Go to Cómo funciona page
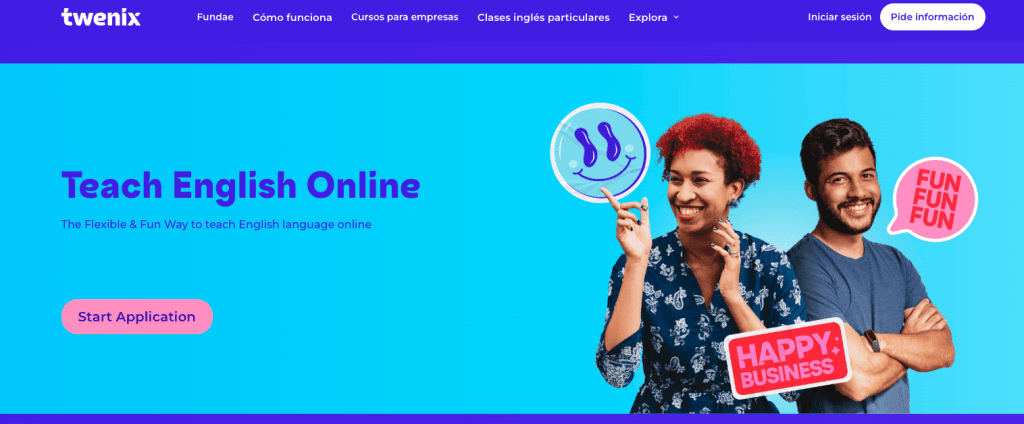Screen dimensions: 1024x424 [x=292, y=18]
